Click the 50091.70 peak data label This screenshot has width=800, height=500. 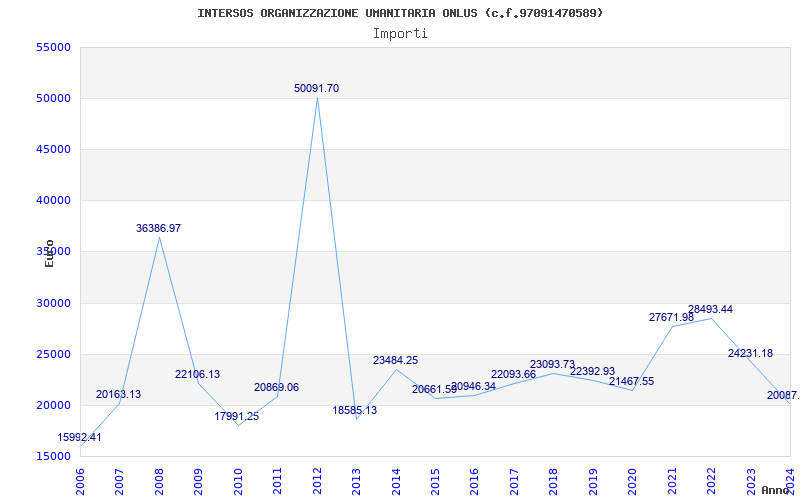coord(316,88)
